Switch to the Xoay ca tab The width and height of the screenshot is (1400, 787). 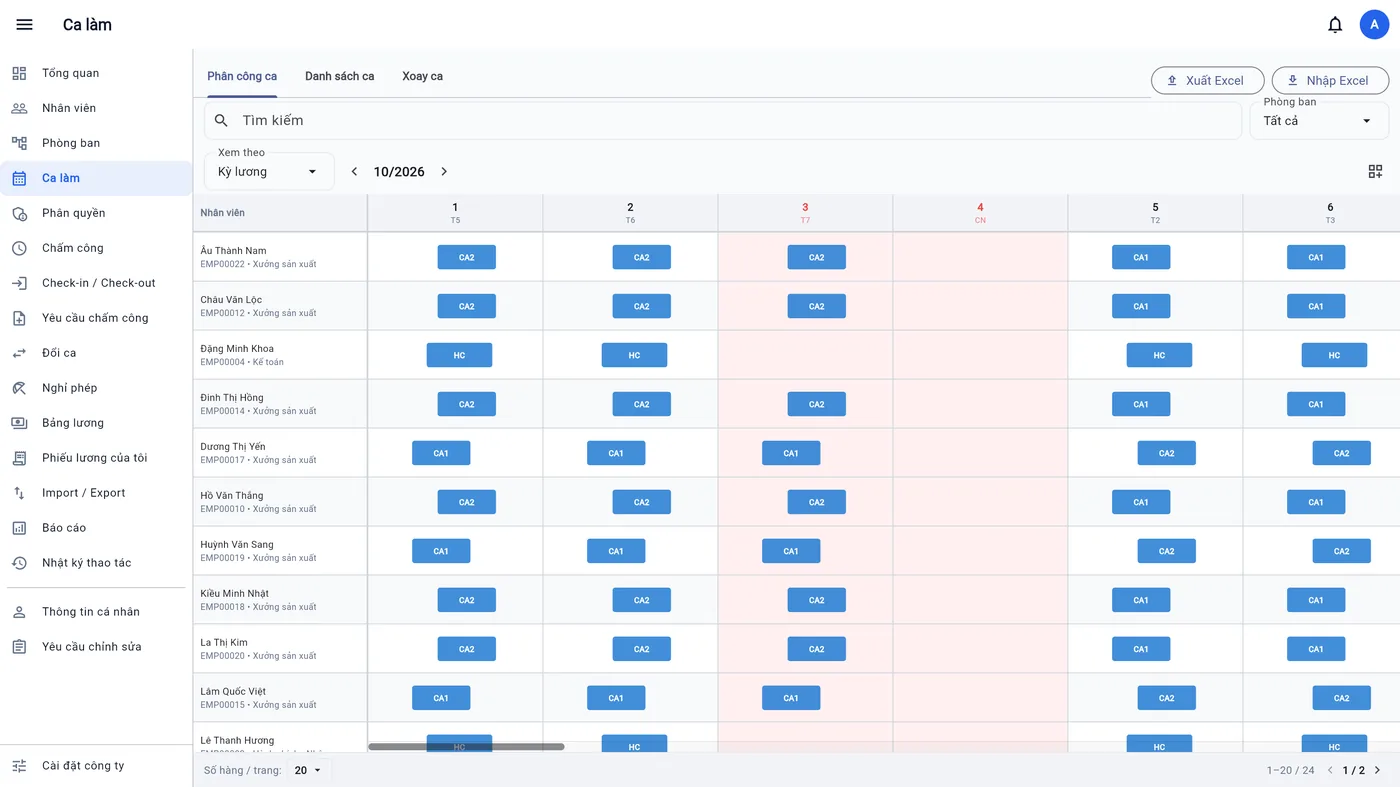[423, 76]
